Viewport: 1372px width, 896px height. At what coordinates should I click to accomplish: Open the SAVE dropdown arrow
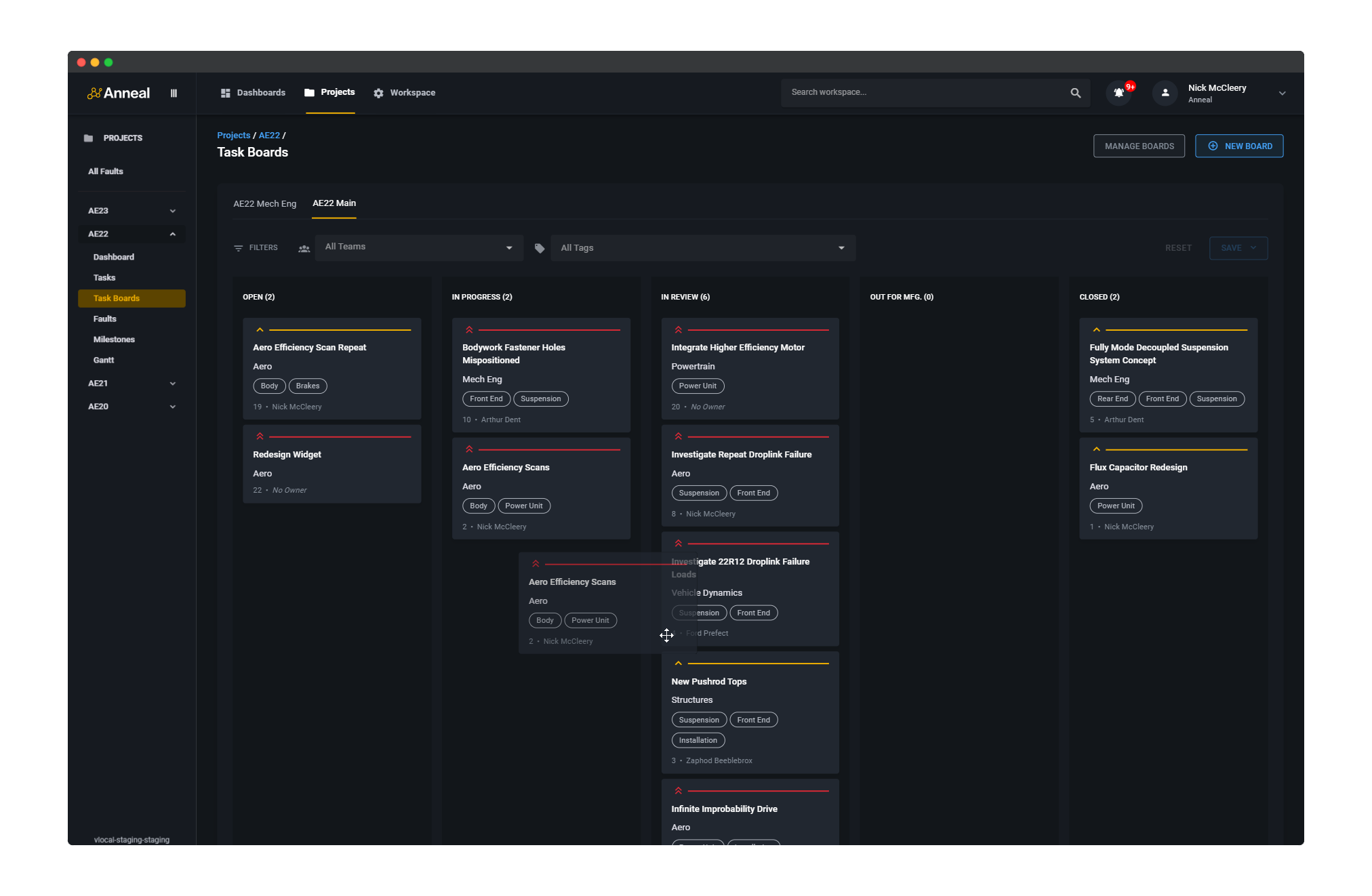pyautogui.click(x=1254, y=248)
